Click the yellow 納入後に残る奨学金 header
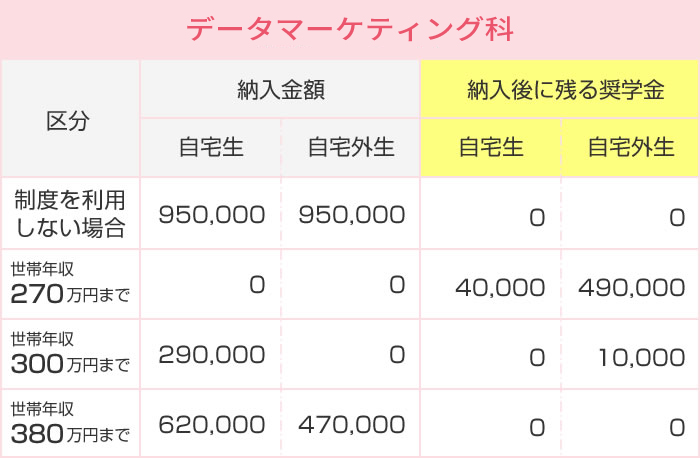The width and height of the screenshot is (700, 458). 559,89
